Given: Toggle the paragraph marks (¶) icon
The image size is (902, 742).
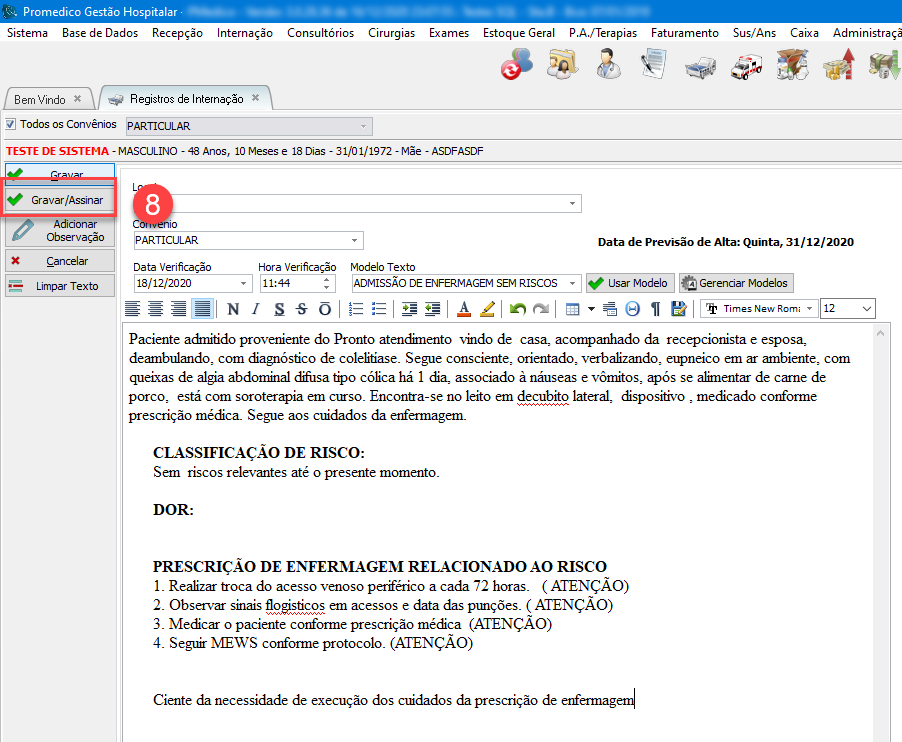Looking at the screenshot, I should [656, 309].
